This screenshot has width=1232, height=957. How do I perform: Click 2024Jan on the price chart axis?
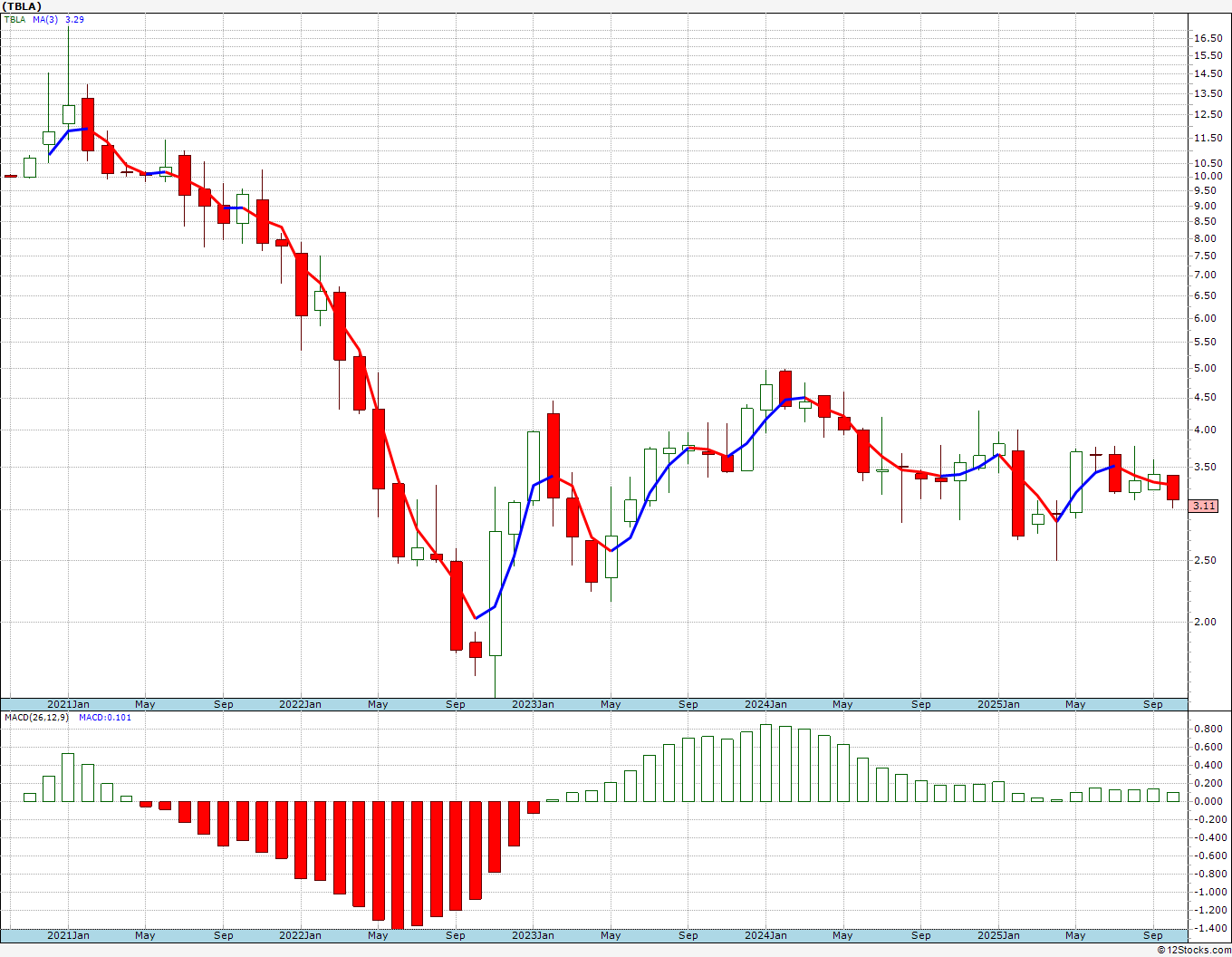coord(765,704)
